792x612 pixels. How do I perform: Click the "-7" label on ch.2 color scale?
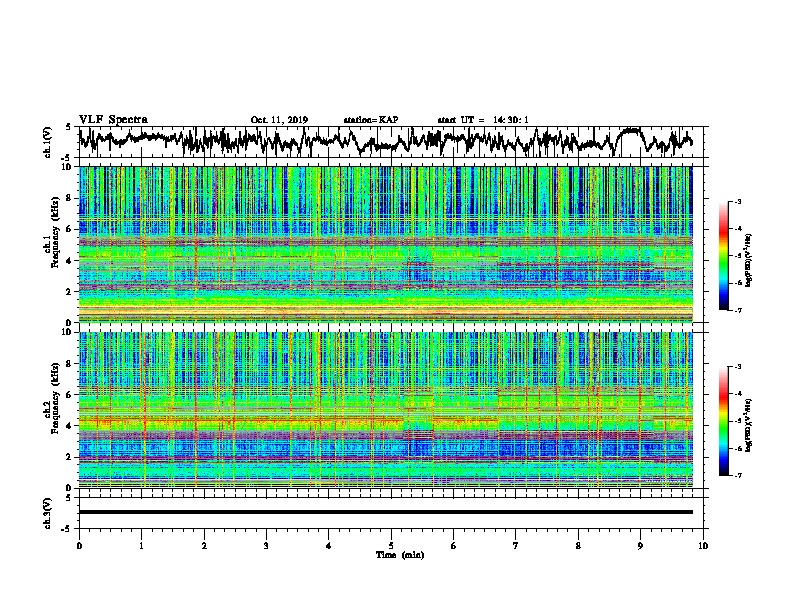coord(737,475)
